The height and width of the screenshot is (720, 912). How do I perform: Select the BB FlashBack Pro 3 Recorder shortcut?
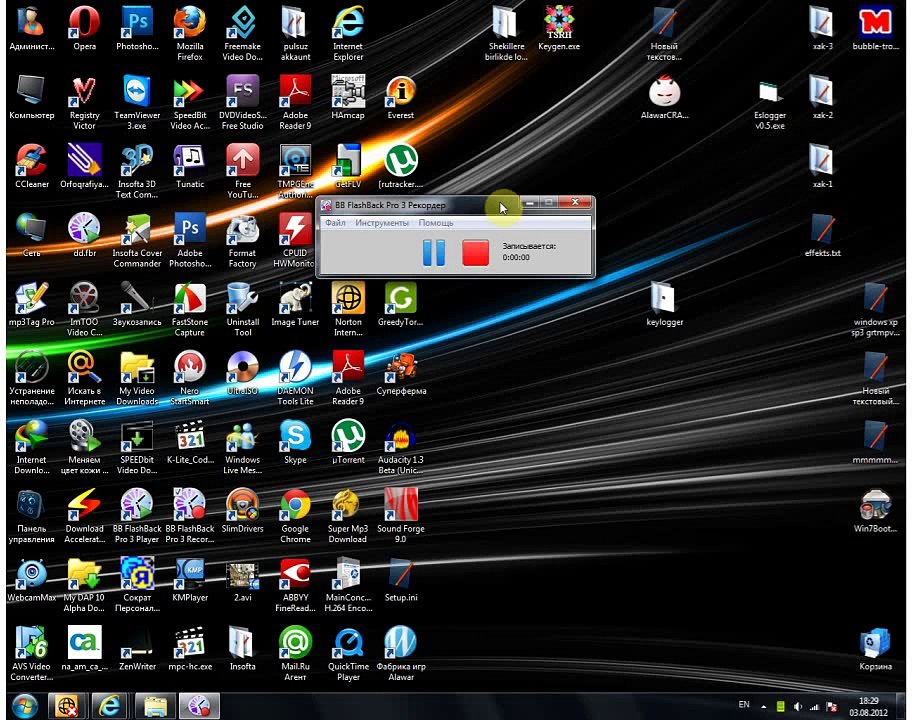(190, 516)
